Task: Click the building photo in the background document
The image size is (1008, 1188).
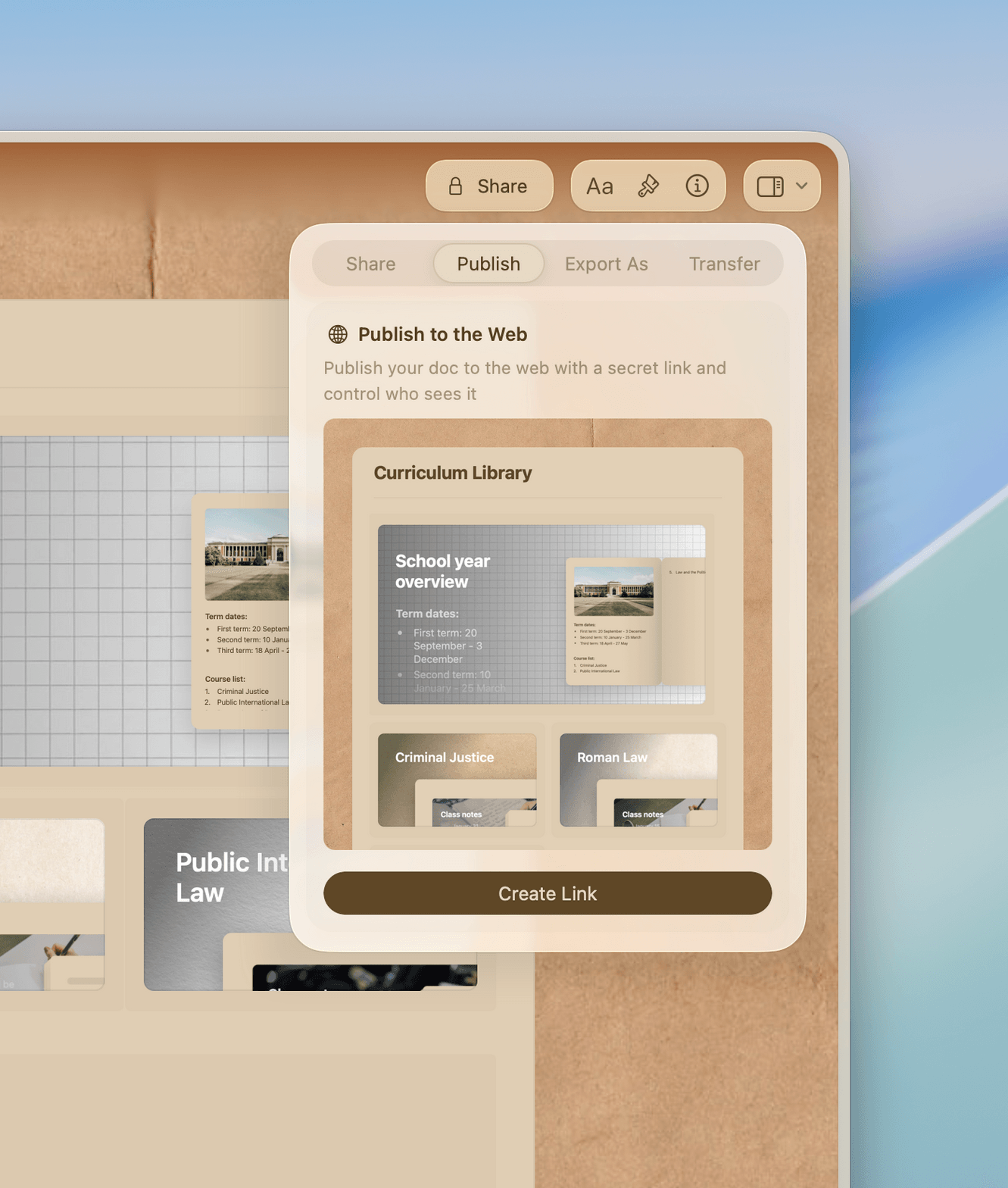Action: click(x=247, y=555)
